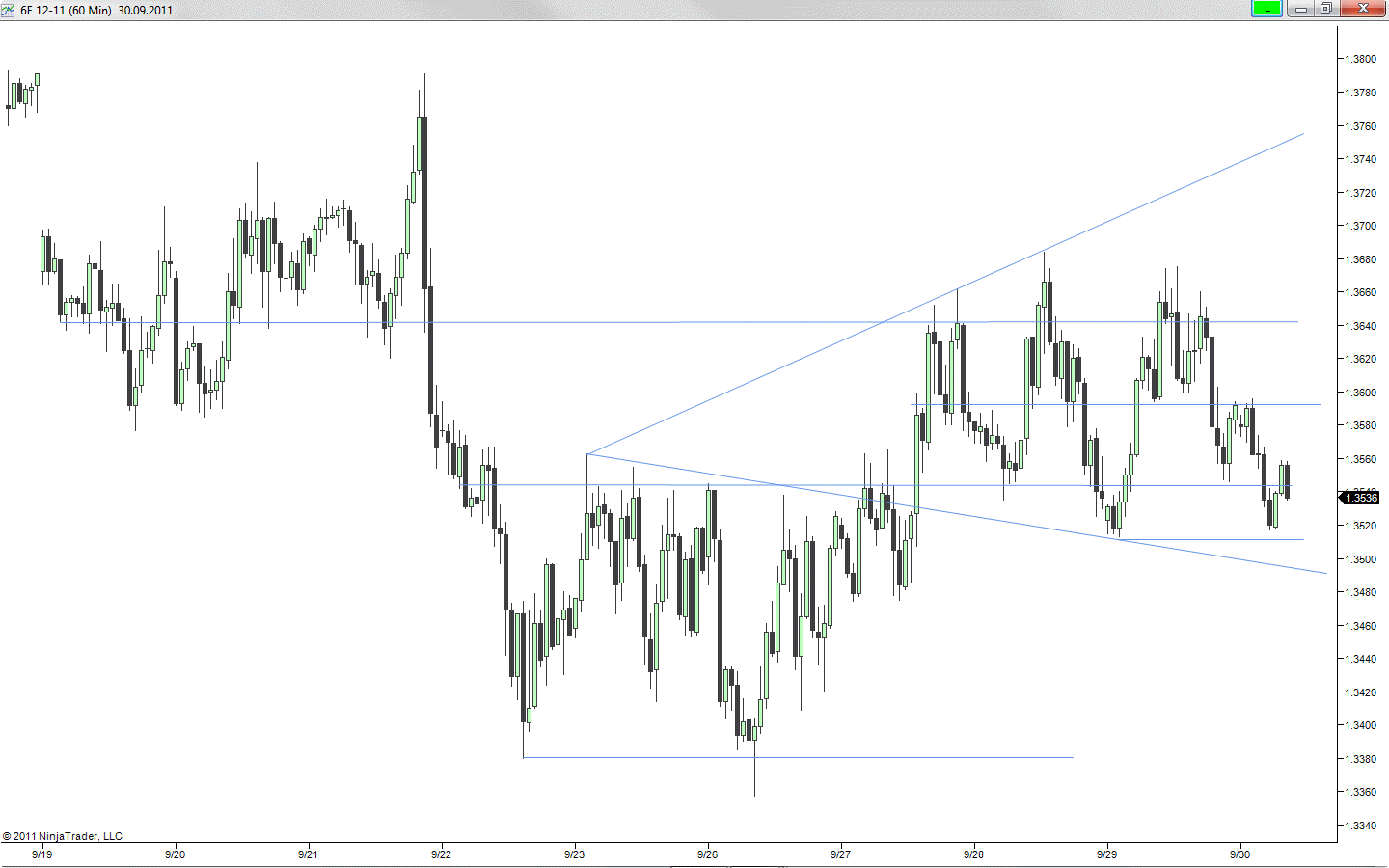Select the rising blue trend line
The image size is (1389, 868).
pos(945,294)
